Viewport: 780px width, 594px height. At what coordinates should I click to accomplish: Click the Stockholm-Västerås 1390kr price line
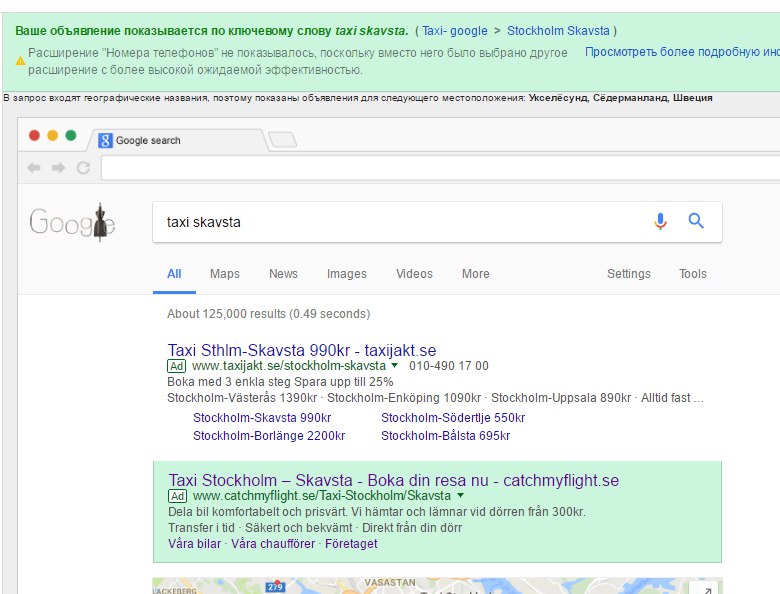pyautogui.click(x=435, y=398)
